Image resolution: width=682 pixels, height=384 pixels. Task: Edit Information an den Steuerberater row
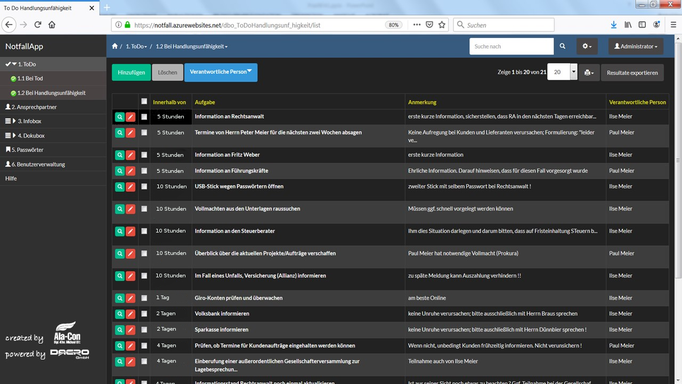click(x=130, y=231)
